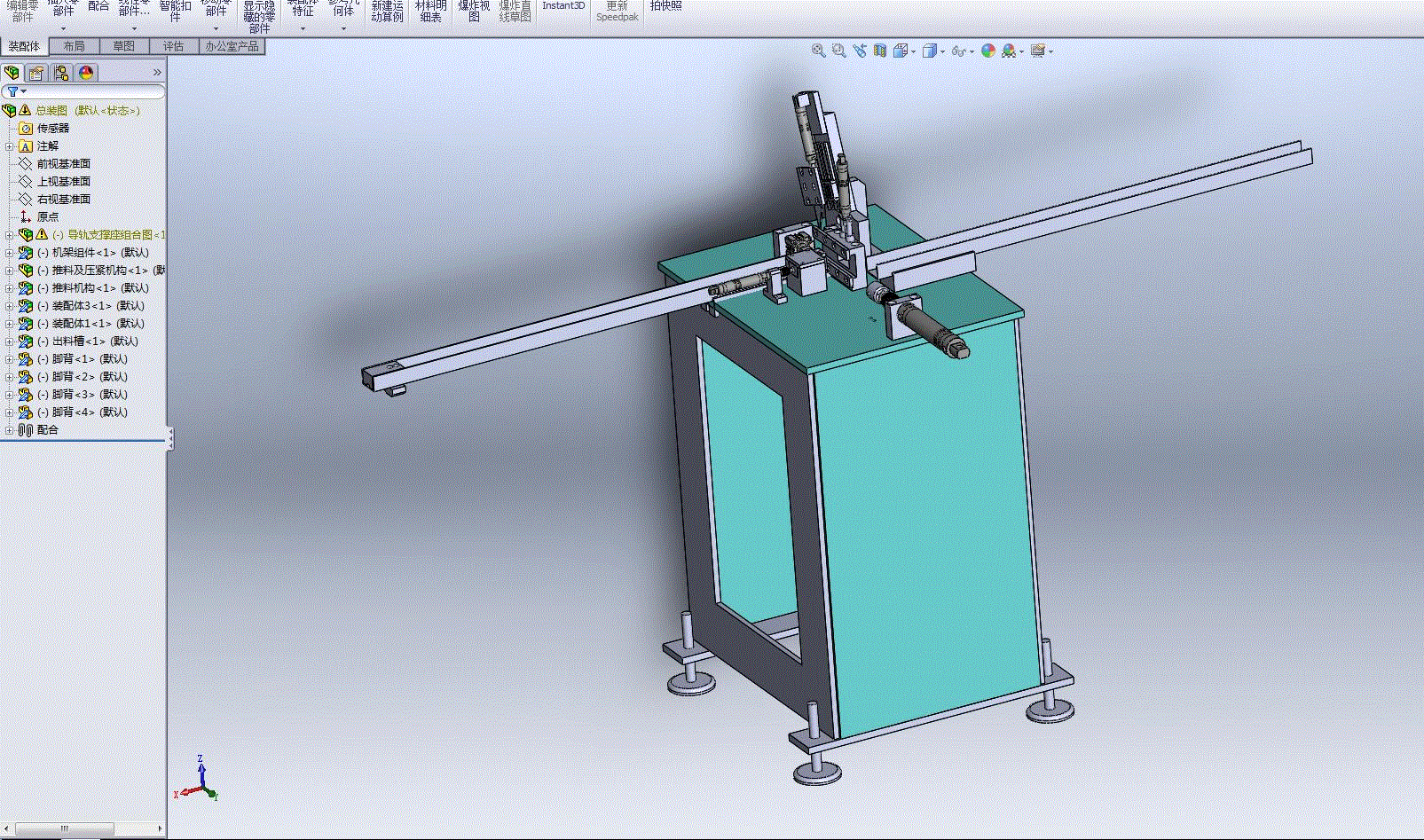Open the View Orientation dropdown arrow
The width and height of the screenshot is (1424, 840).
(913, 51)
